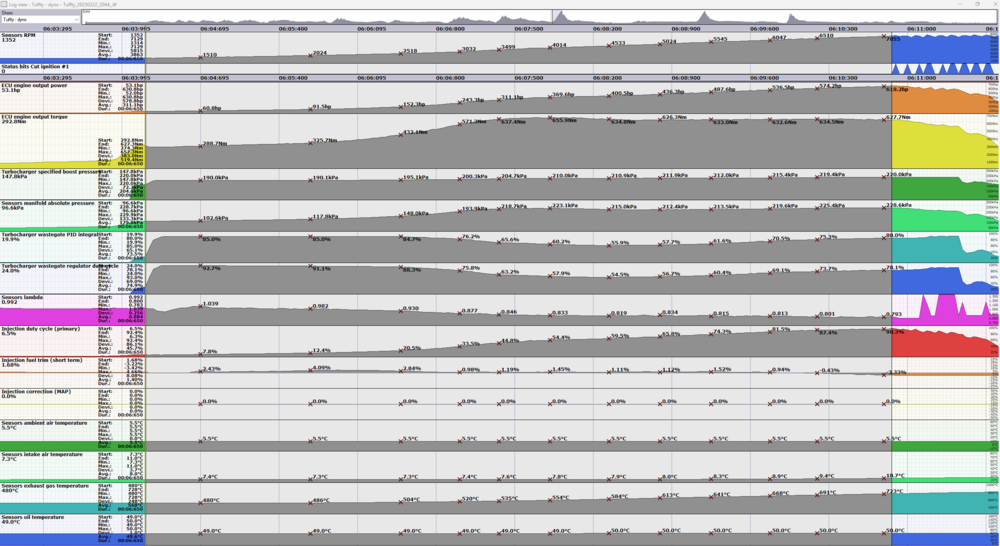Image resolution: width=1000 pixels, height=546 pixels.
Task: Click the Injection fuel trim (short term) label
Action: (42, 360)
